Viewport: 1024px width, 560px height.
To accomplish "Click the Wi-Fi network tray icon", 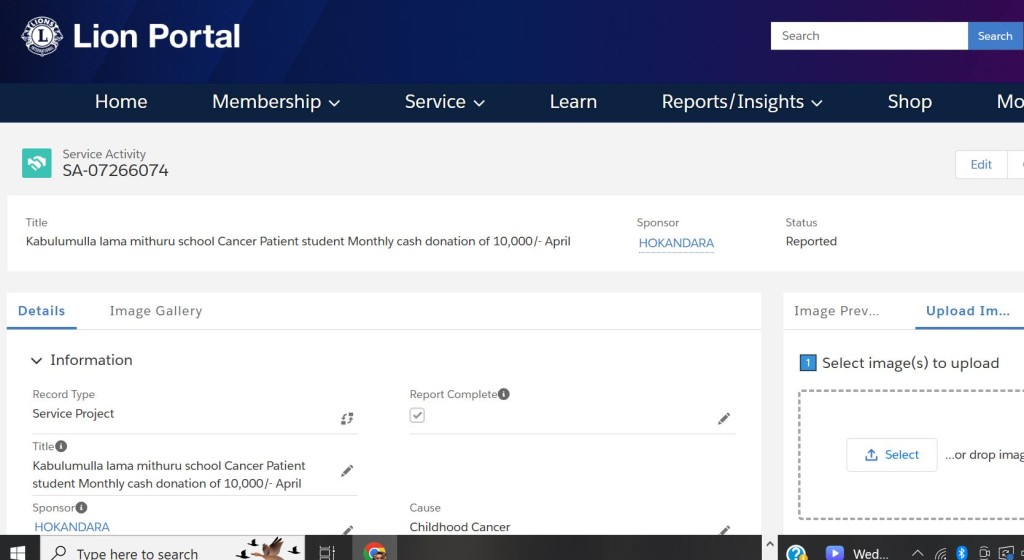I will pos(940,553).
